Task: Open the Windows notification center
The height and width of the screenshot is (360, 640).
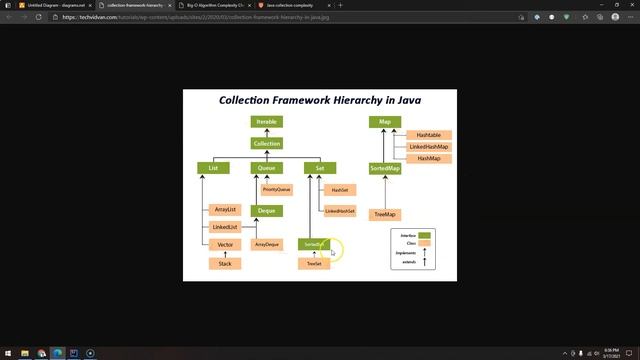Action: (x=629, y=353)
